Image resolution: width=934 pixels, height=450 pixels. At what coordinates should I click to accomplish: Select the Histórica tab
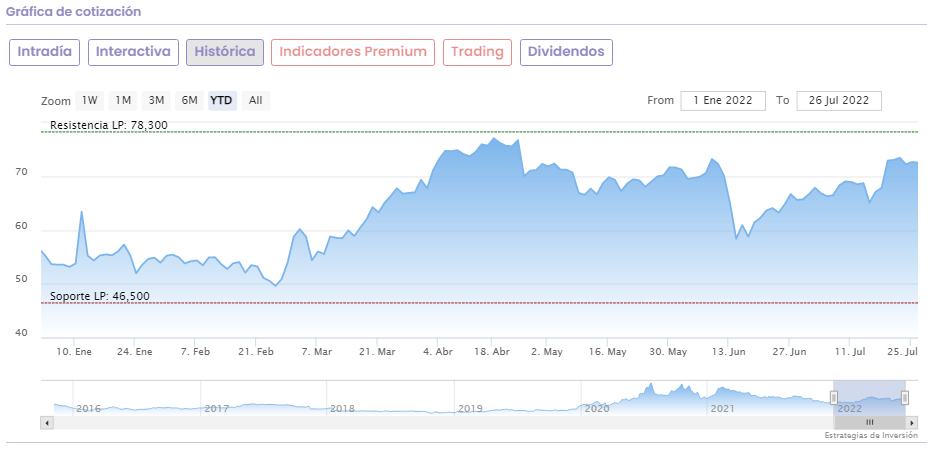[x=225, y=52]
